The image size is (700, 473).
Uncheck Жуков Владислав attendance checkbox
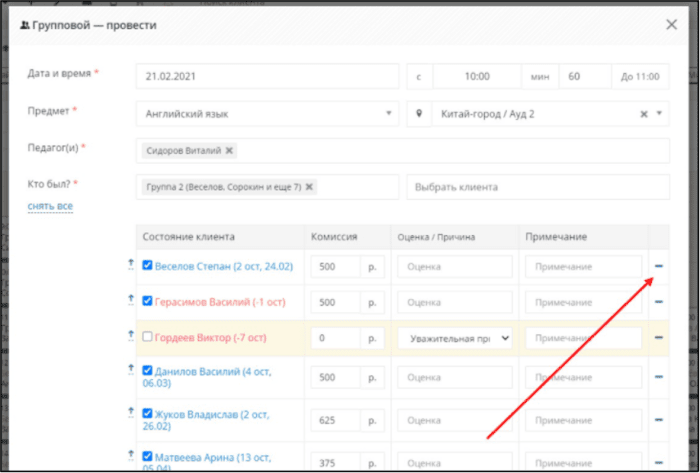coord(147,413)
